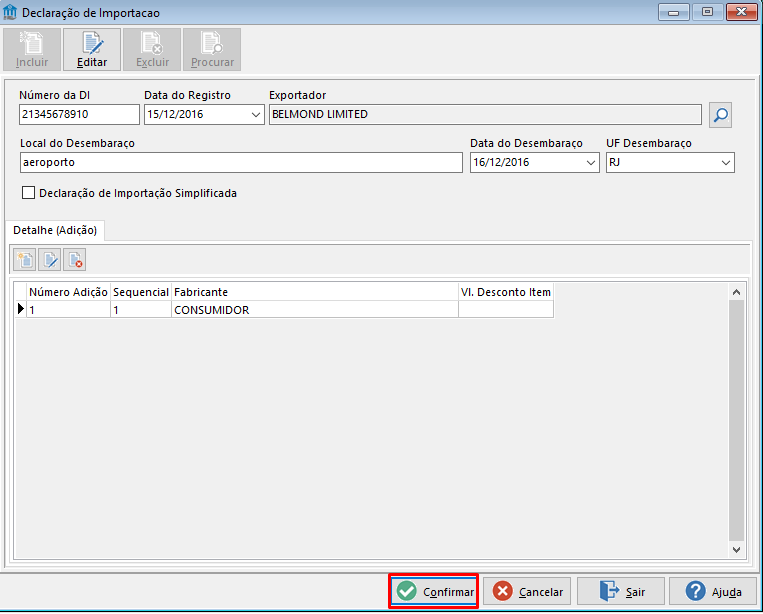The height and width of the screenshot is (614, 763).
Task: Maximize the Declaração de Importacao window
Action: (707, 12)
